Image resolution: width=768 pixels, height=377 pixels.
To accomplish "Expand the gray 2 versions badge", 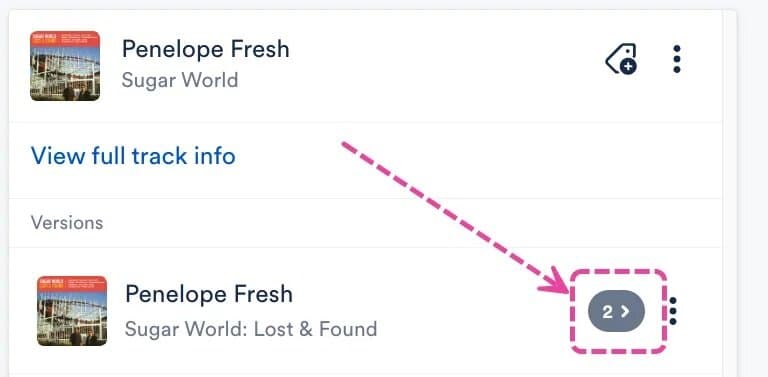I will 616,312.
